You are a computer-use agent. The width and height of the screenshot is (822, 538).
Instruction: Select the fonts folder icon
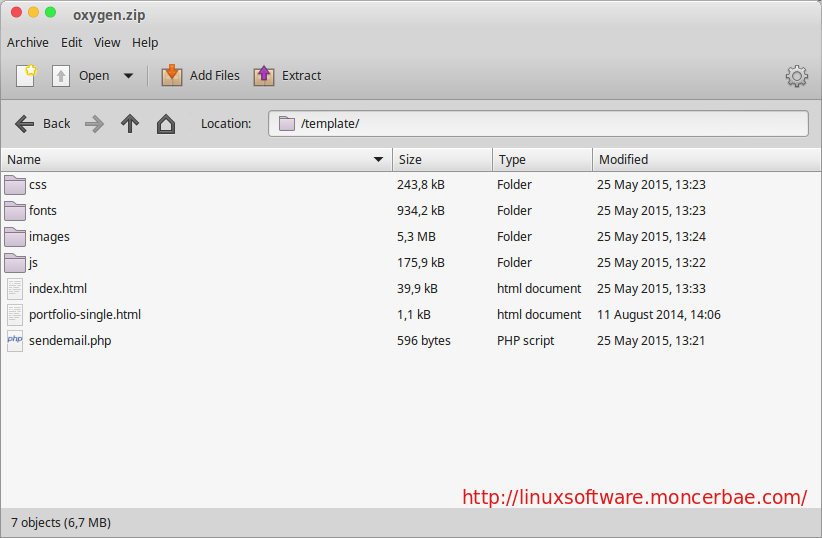pyautogui.click(x=15, y=211)
